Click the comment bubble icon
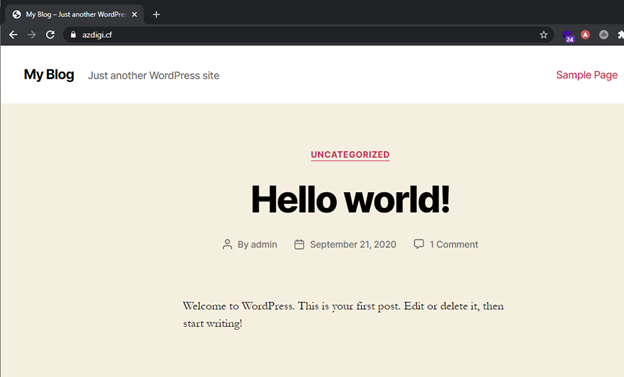This screenshot has width=624, height=377. point(419,244)
